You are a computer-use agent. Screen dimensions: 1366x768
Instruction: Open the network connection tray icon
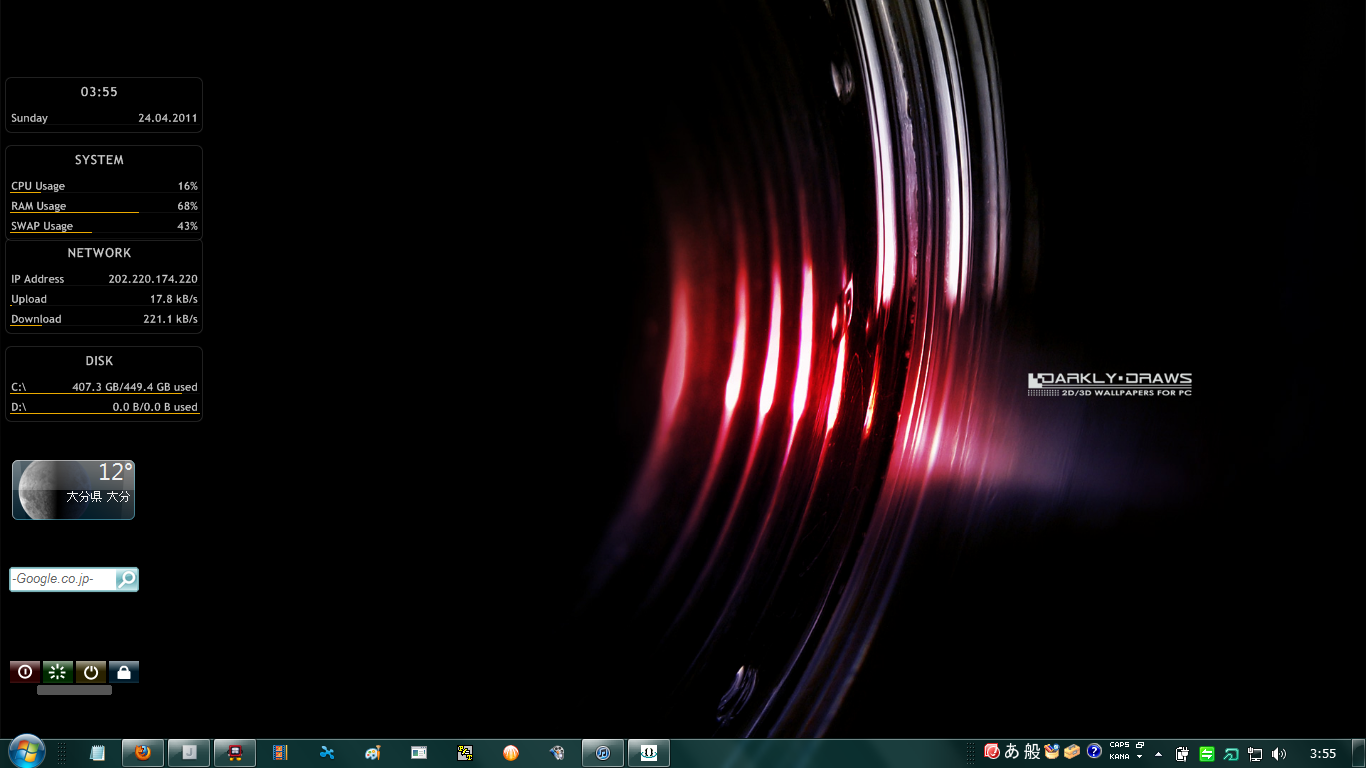pos(1255,754)
